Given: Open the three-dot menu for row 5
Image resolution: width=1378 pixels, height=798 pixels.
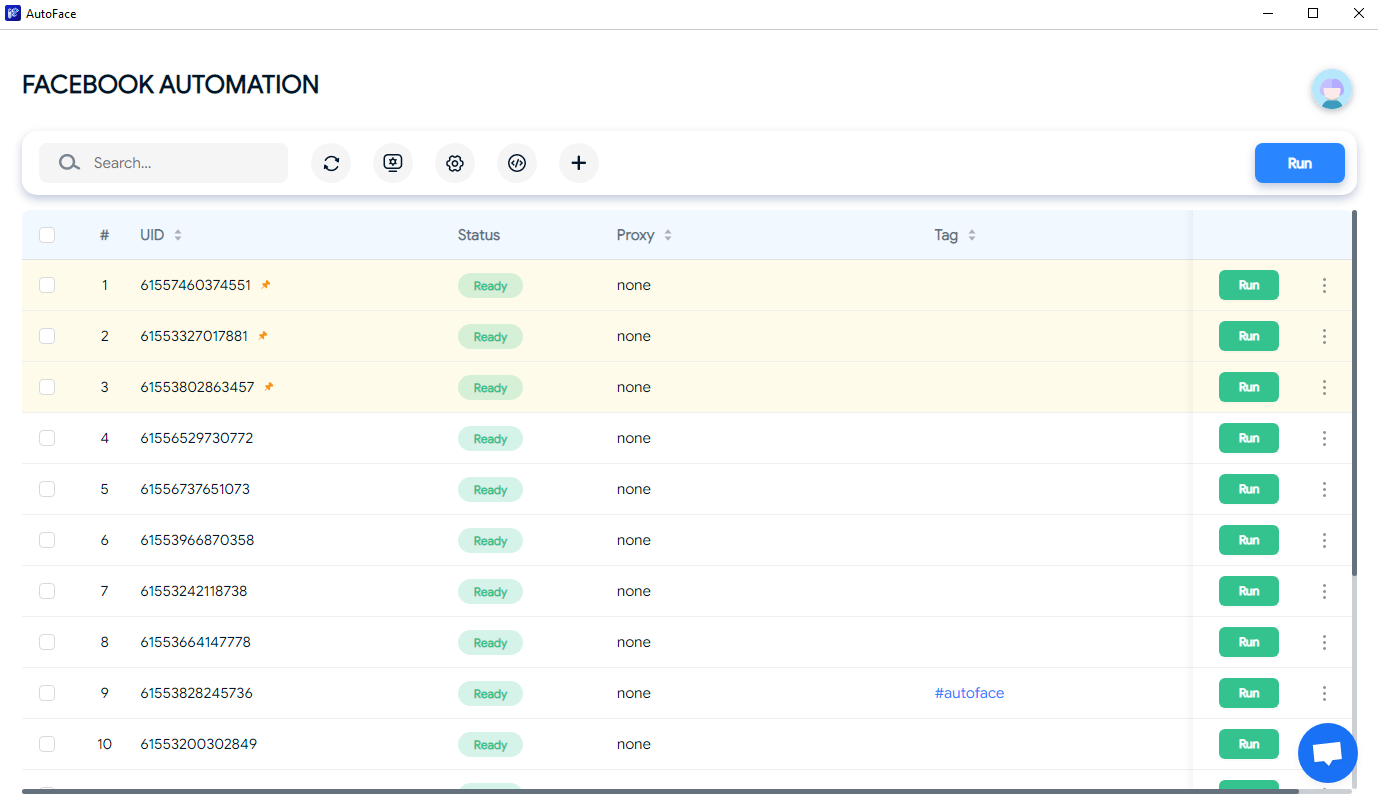Looking at the screenshot, I should 1325,489.
